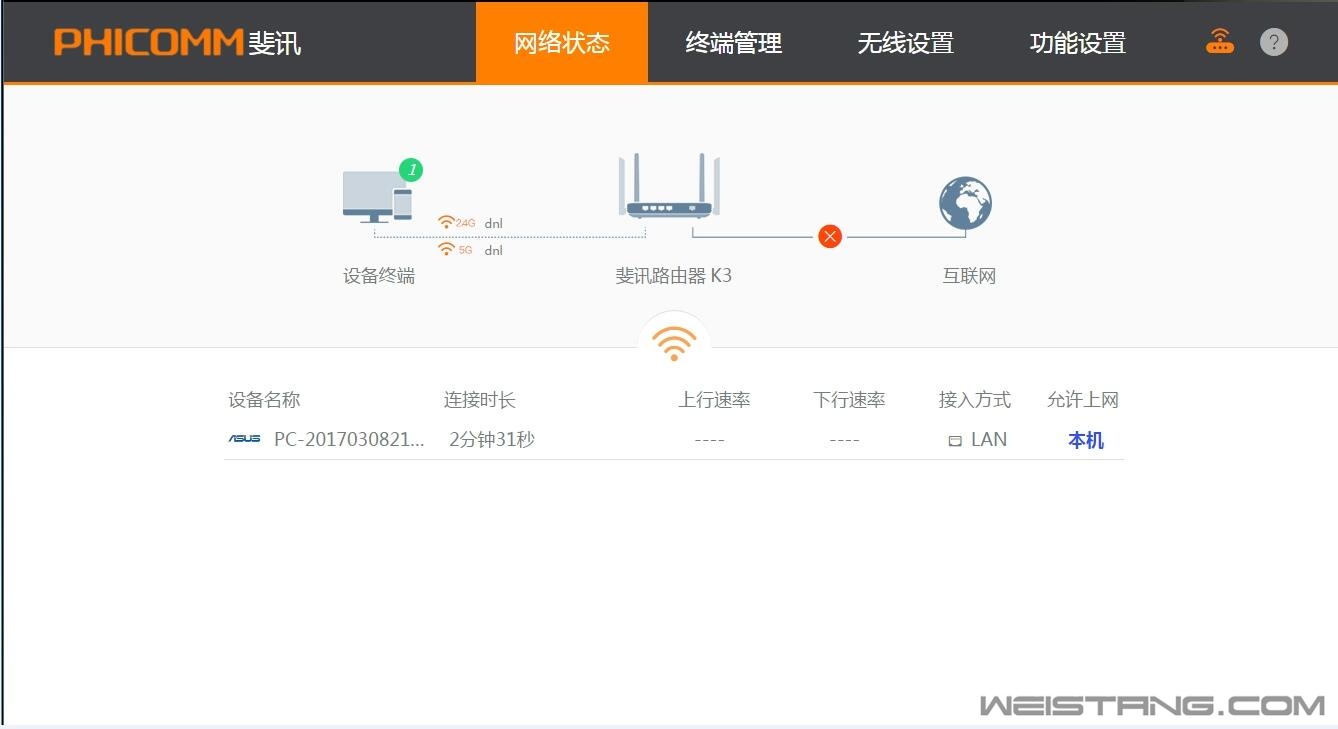
Task: Click the orange Wi-Fi circle icon
Action: (674, 344)
